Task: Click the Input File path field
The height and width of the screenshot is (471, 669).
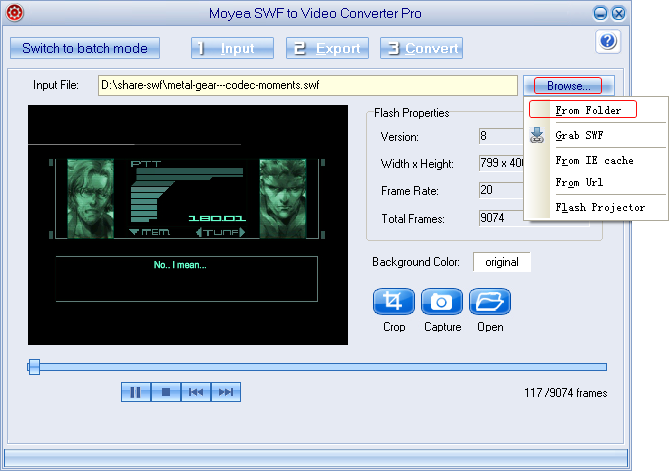Action: [x=308, y=85]
